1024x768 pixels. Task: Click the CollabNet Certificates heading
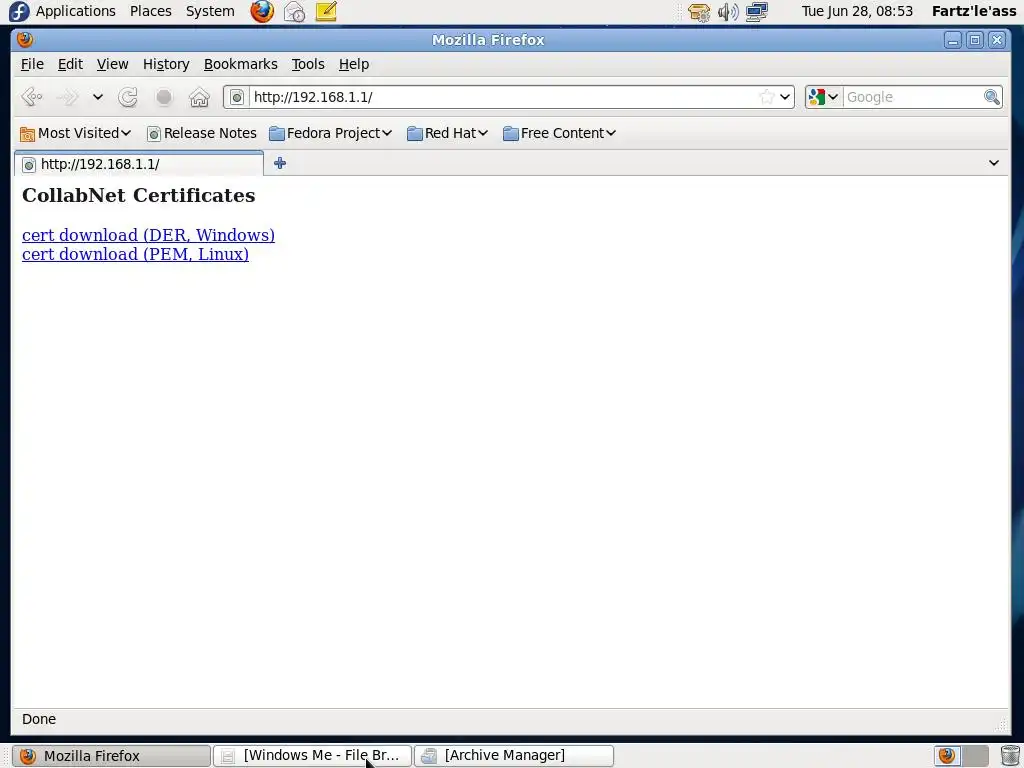tap(138, 195)
